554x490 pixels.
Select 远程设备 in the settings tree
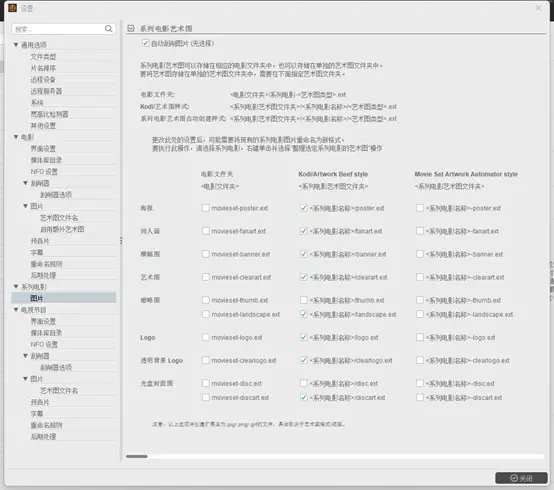(43, 79)
